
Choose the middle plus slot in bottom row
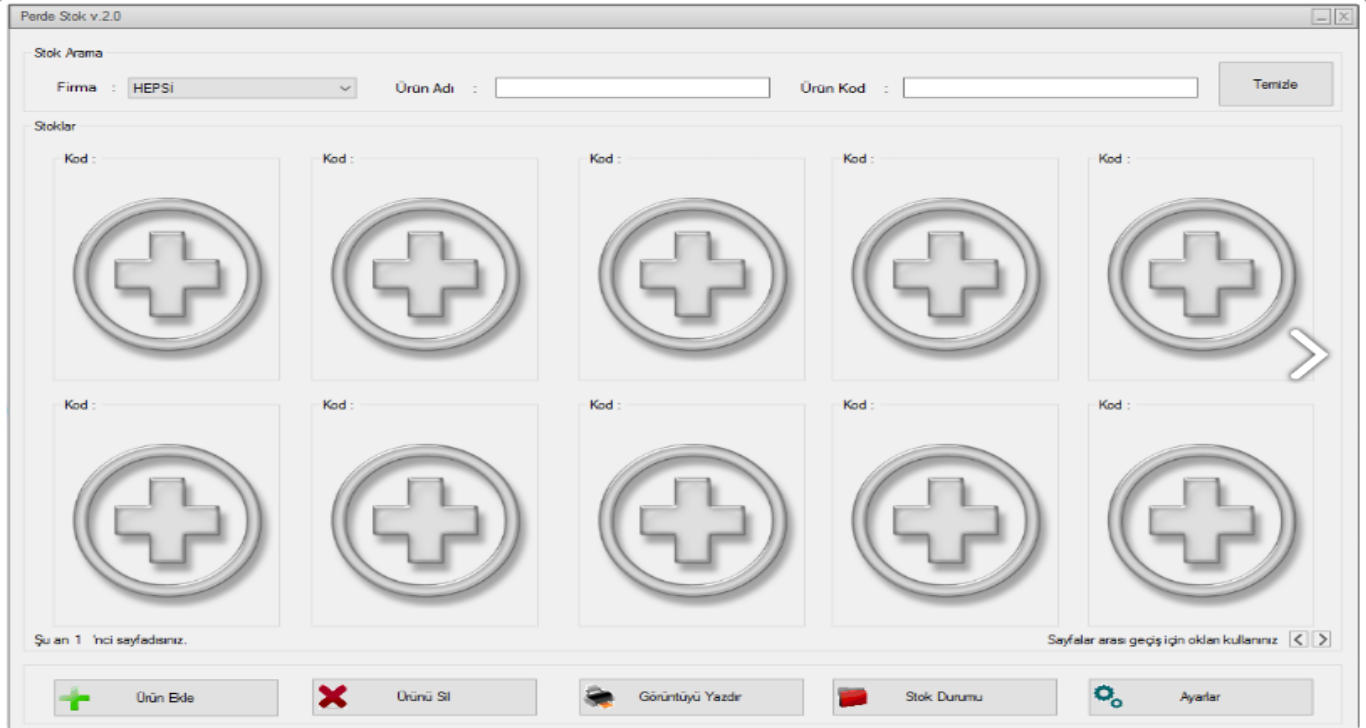click(692, 519)
